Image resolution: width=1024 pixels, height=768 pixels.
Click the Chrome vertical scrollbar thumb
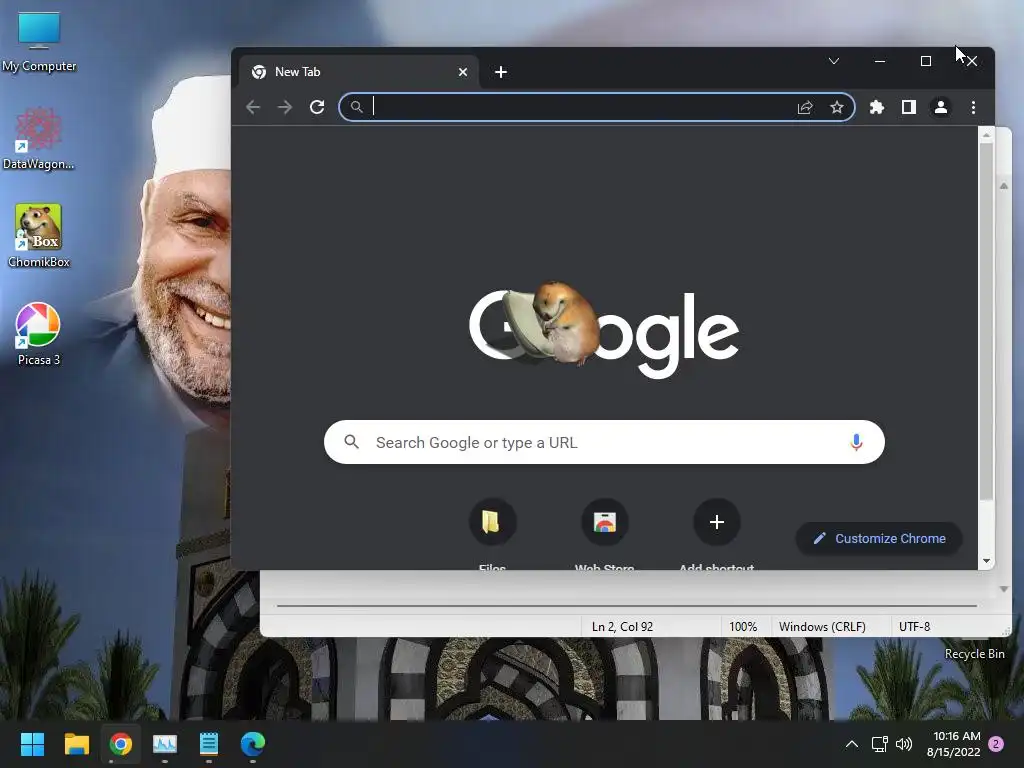click(986, 322)
